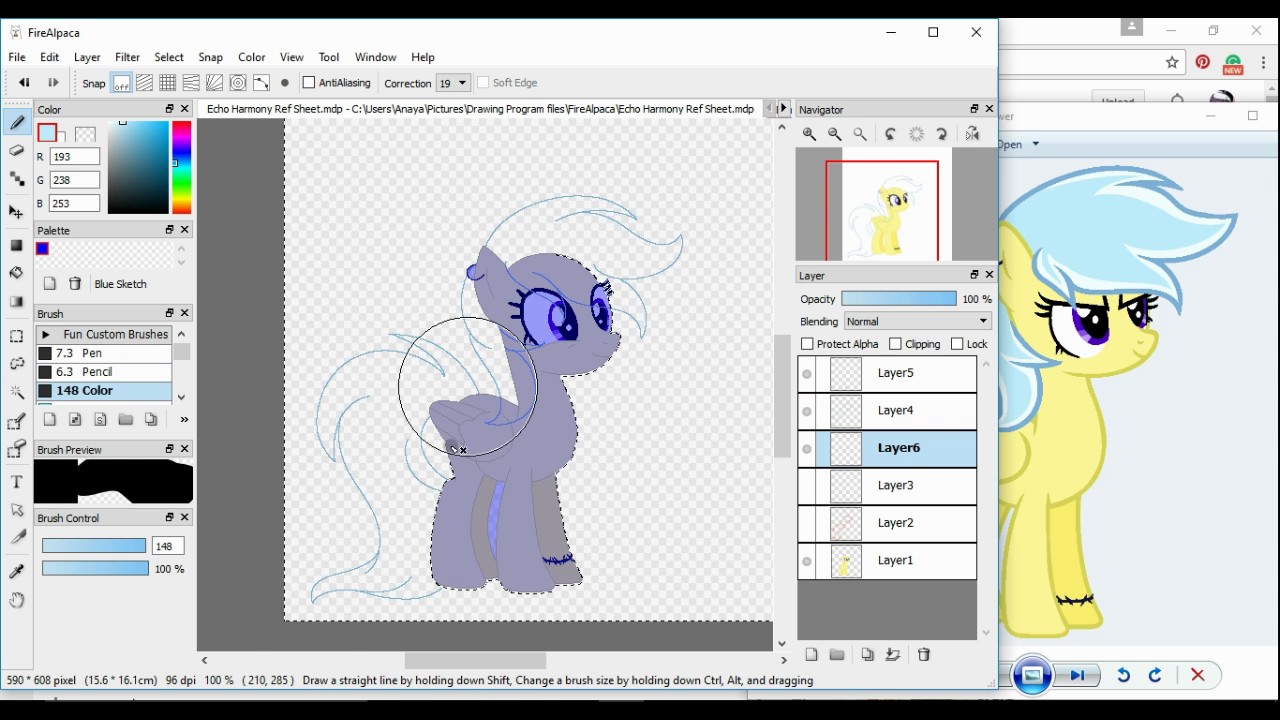Rotate canvas right in Navigator
The height and width of the screenshot is (720, 1280).
tap(942, 134)
